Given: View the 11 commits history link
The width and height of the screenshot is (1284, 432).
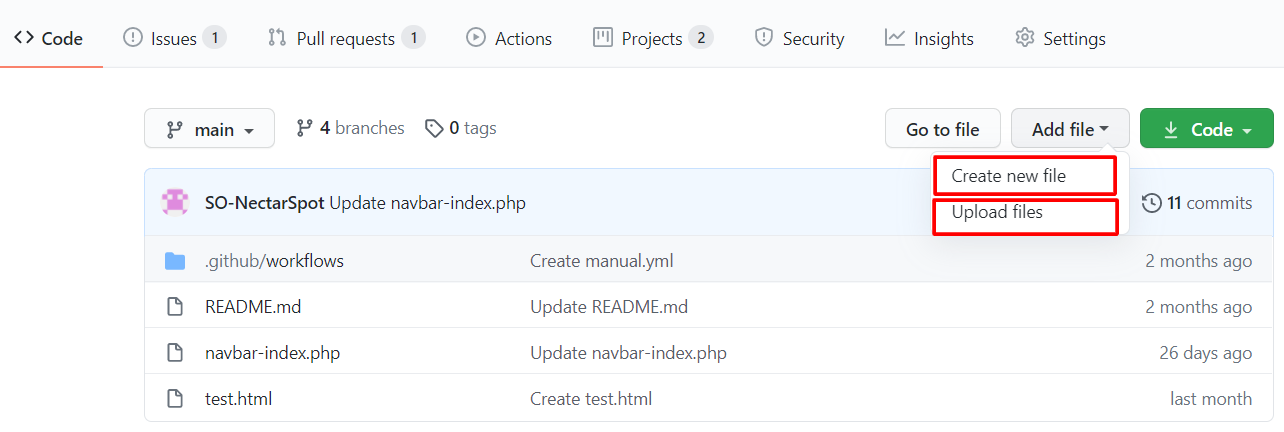Looking at the screenshot, I should (x=1209, y=203).
